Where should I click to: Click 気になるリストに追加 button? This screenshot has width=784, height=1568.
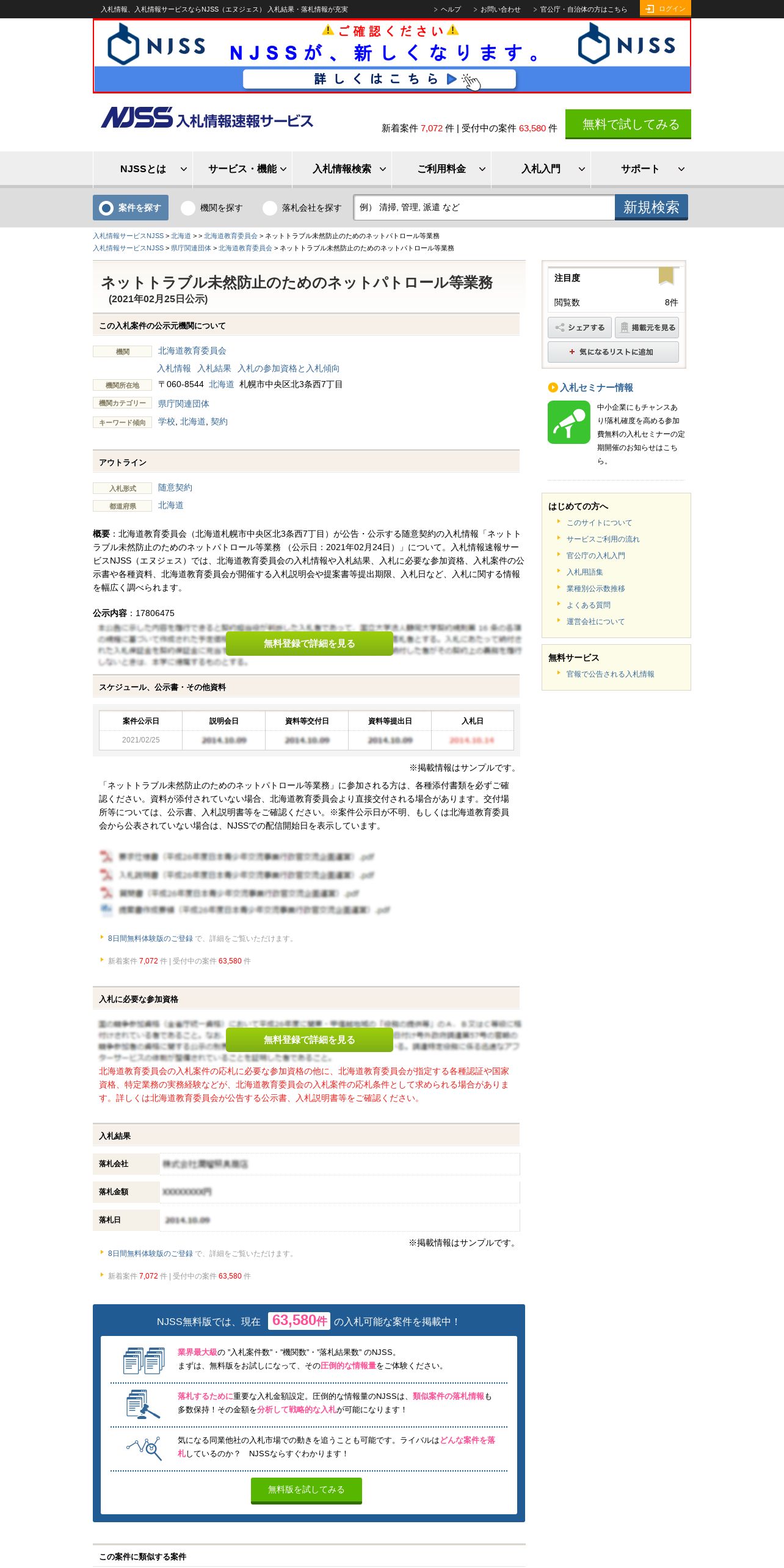click(x=613, y=352)
